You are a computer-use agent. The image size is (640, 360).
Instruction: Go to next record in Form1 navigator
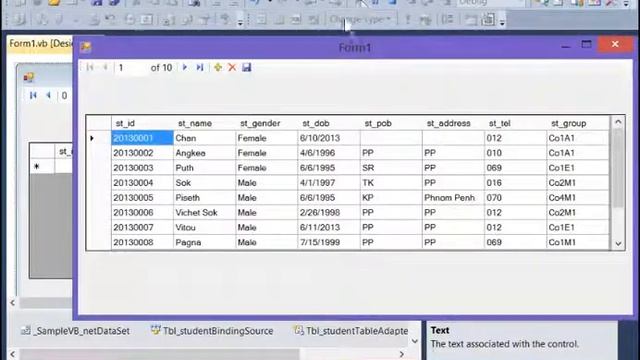[x=185, y=67]
